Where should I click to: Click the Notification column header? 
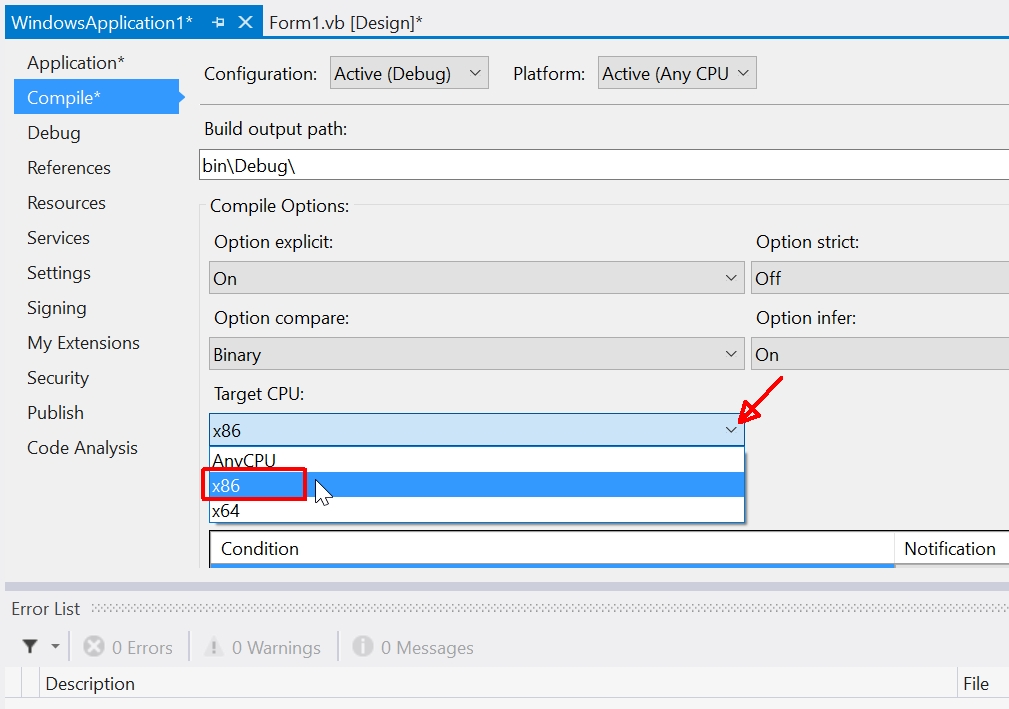tap(949, 548)
